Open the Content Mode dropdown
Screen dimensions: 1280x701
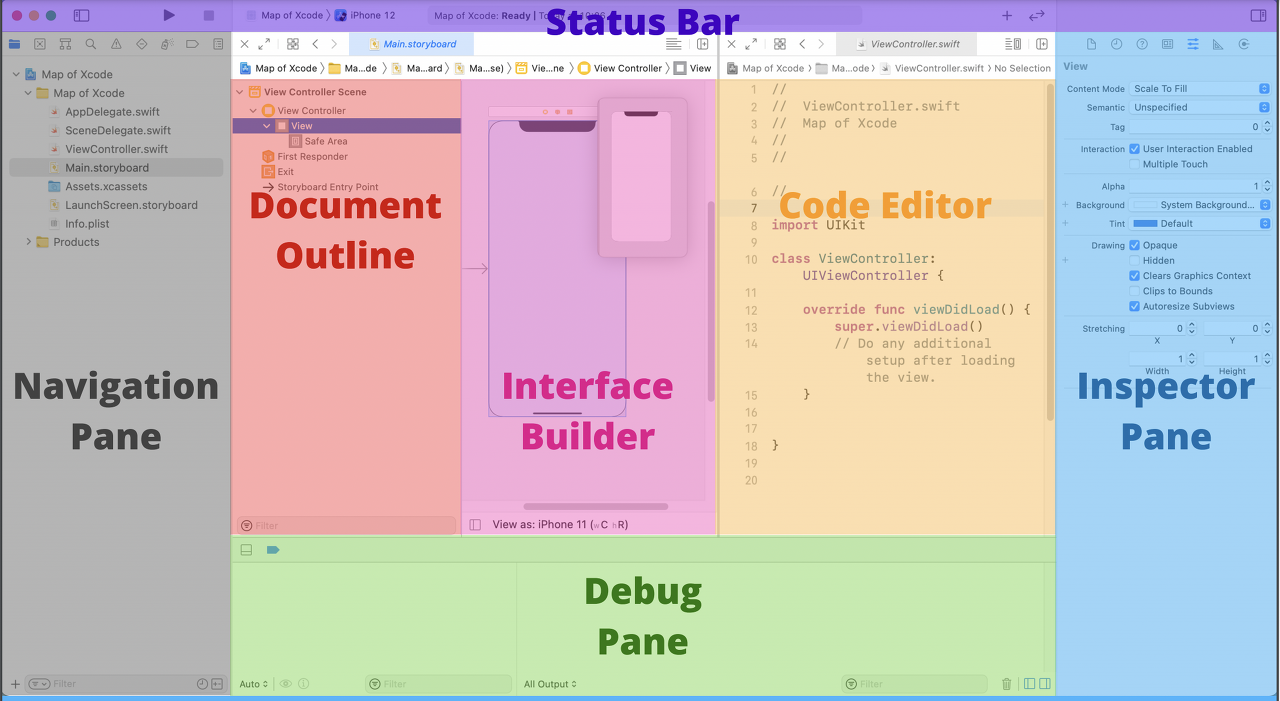coord(1200,89)
